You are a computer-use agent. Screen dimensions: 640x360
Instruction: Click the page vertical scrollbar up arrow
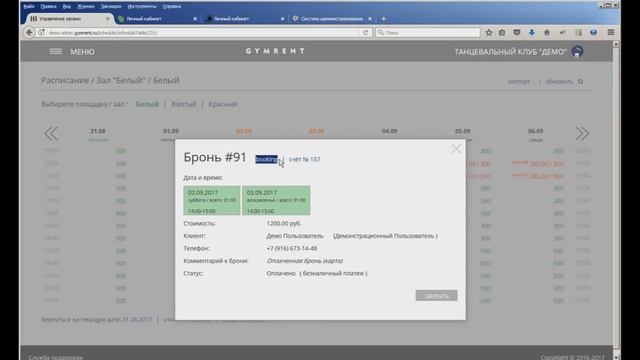pyautogui.click(x=616, y=44)
